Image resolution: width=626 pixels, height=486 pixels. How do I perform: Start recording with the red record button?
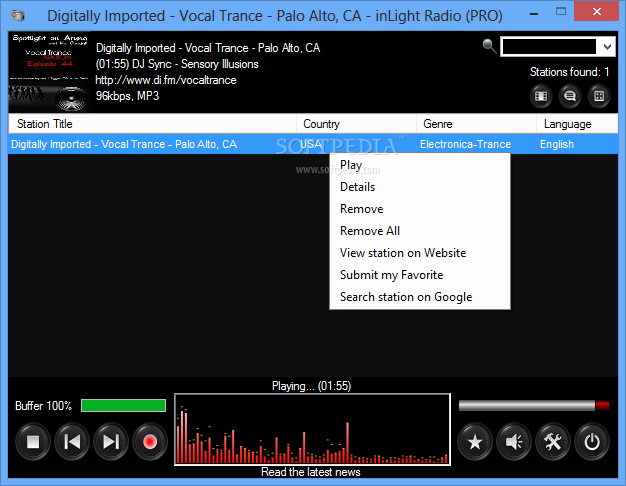150,442
